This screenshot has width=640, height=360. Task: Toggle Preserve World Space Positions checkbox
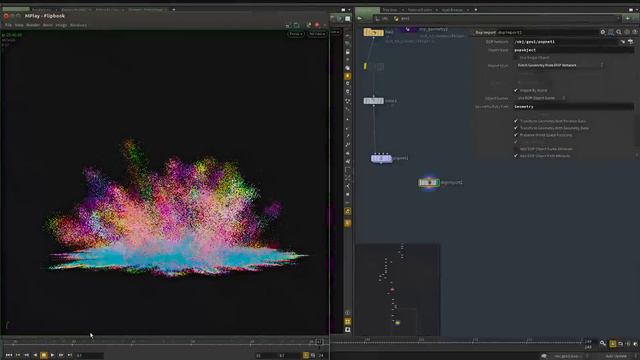[516, 135]
